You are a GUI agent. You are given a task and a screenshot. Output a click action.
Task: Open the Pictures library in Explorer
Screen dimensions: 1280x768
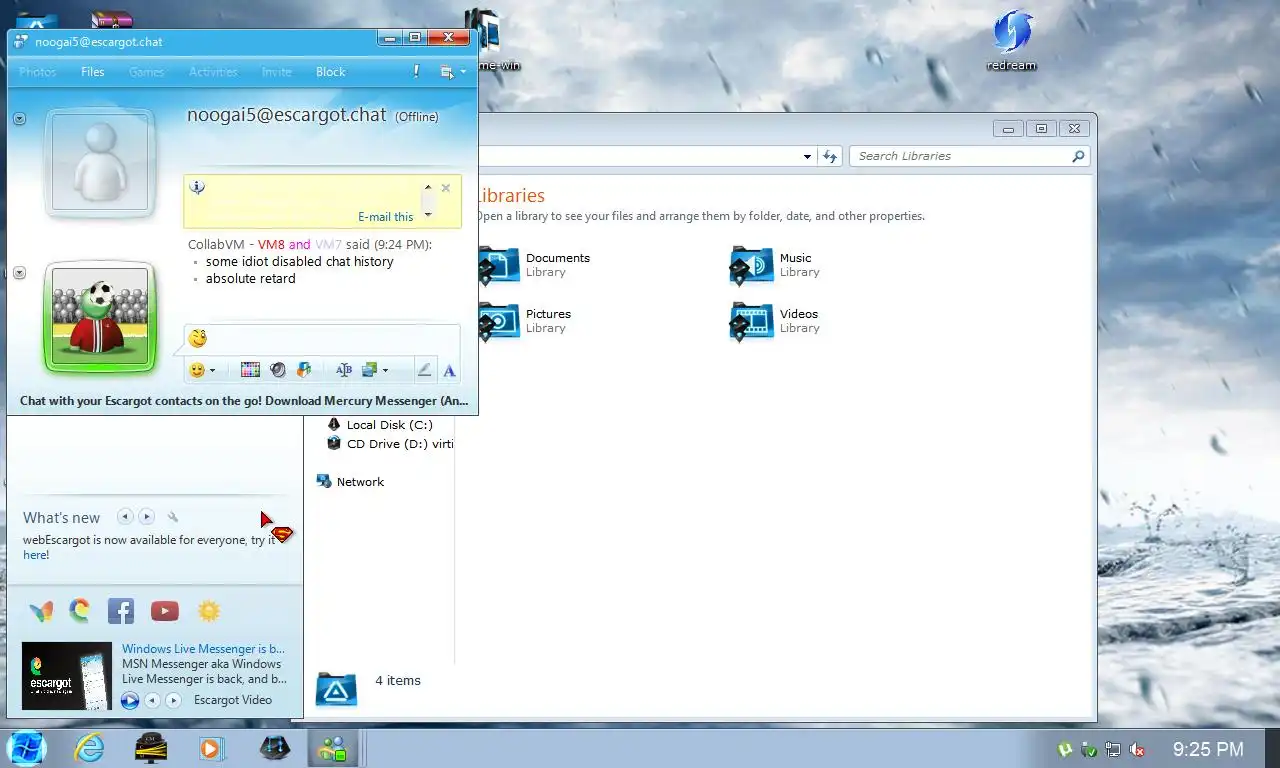pos(525,321)
